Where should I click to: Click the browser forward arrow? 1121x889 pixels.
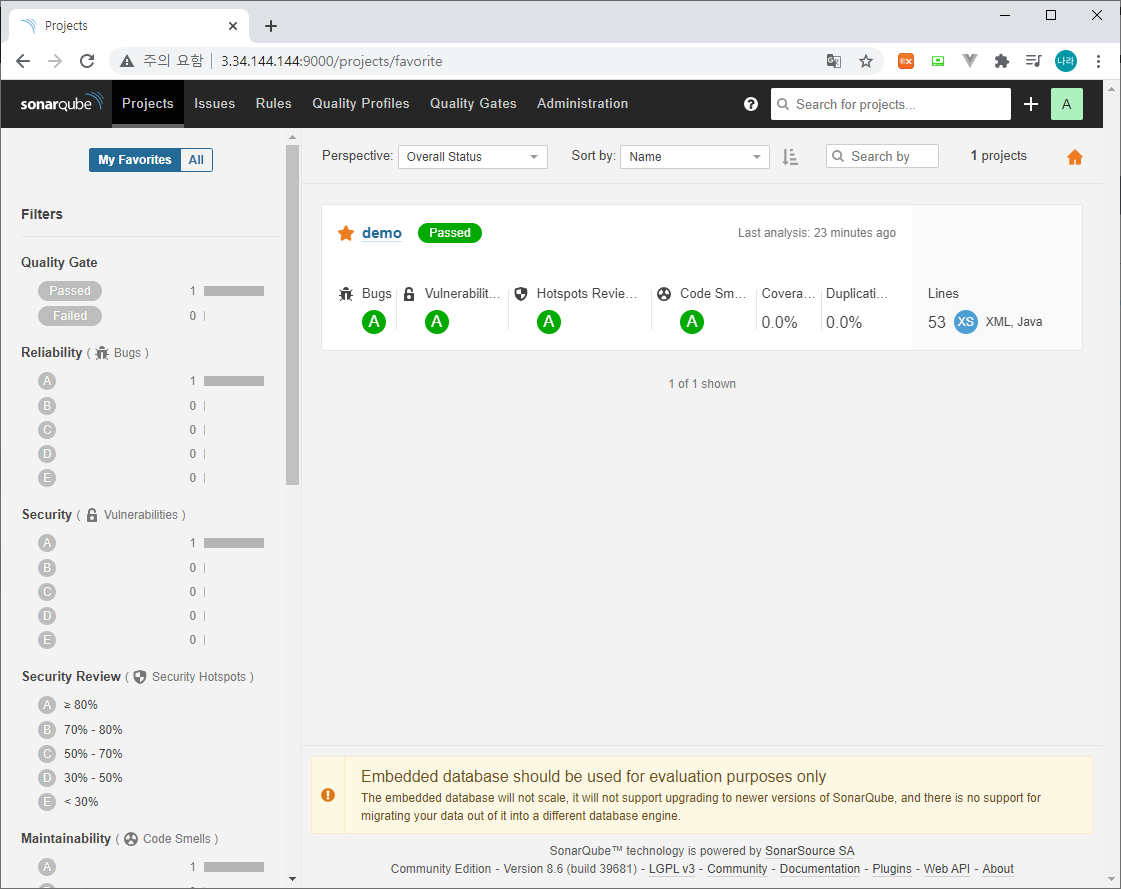[x=55, y=61]
